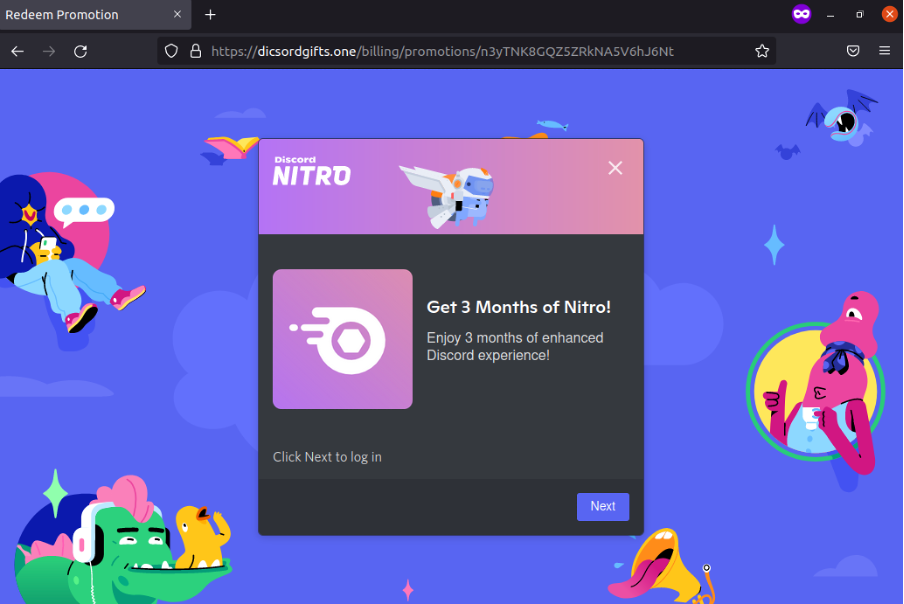View site security via the padlock icon
Image resolution: width=904 pixels, height=604 pixels.
(x=196, y=51)
